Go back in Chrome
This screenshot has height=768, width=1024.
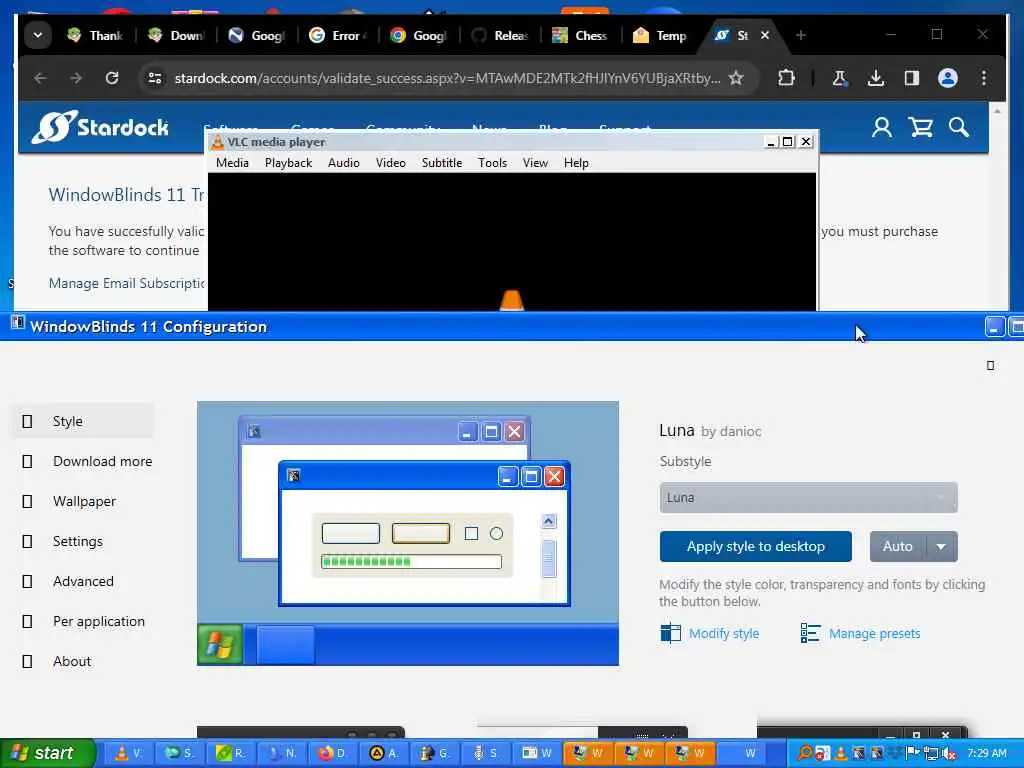[x=40, y=78]
